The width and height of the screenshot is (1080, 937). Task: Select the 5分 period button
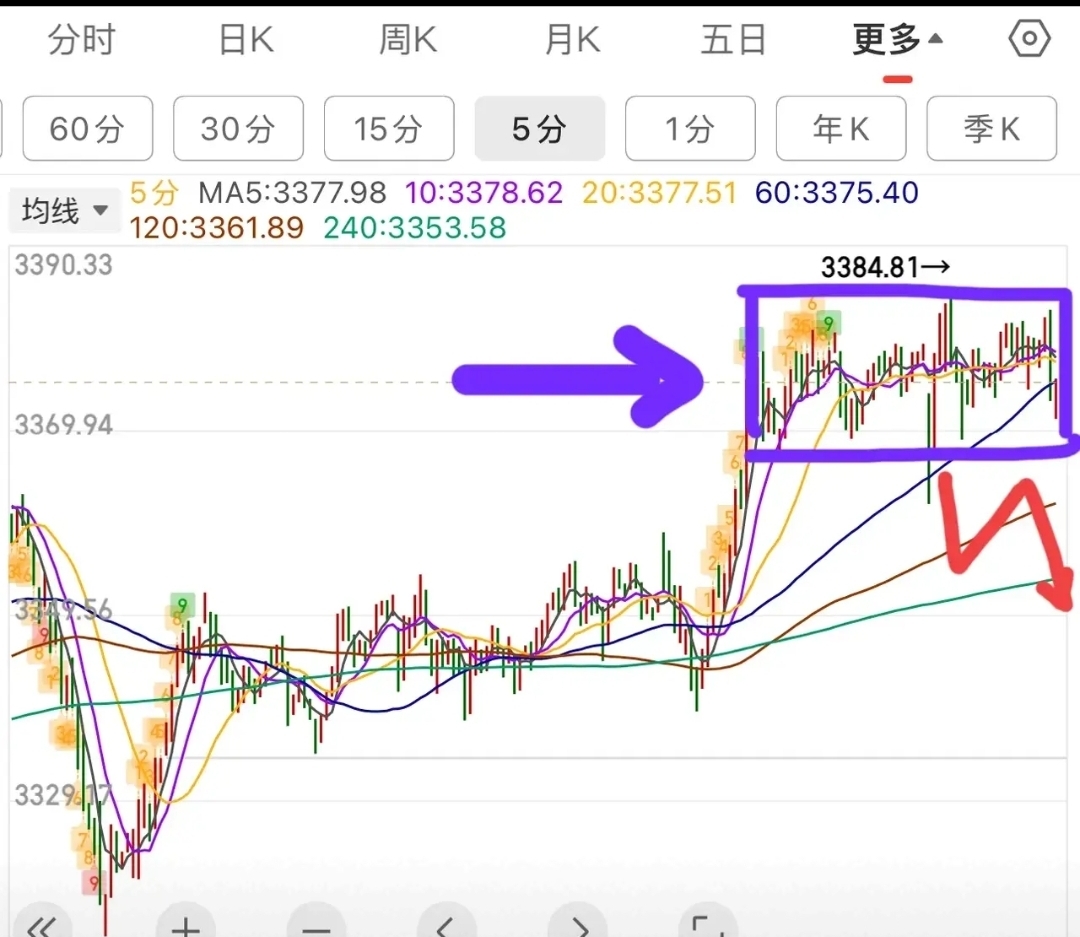(540, 129)
